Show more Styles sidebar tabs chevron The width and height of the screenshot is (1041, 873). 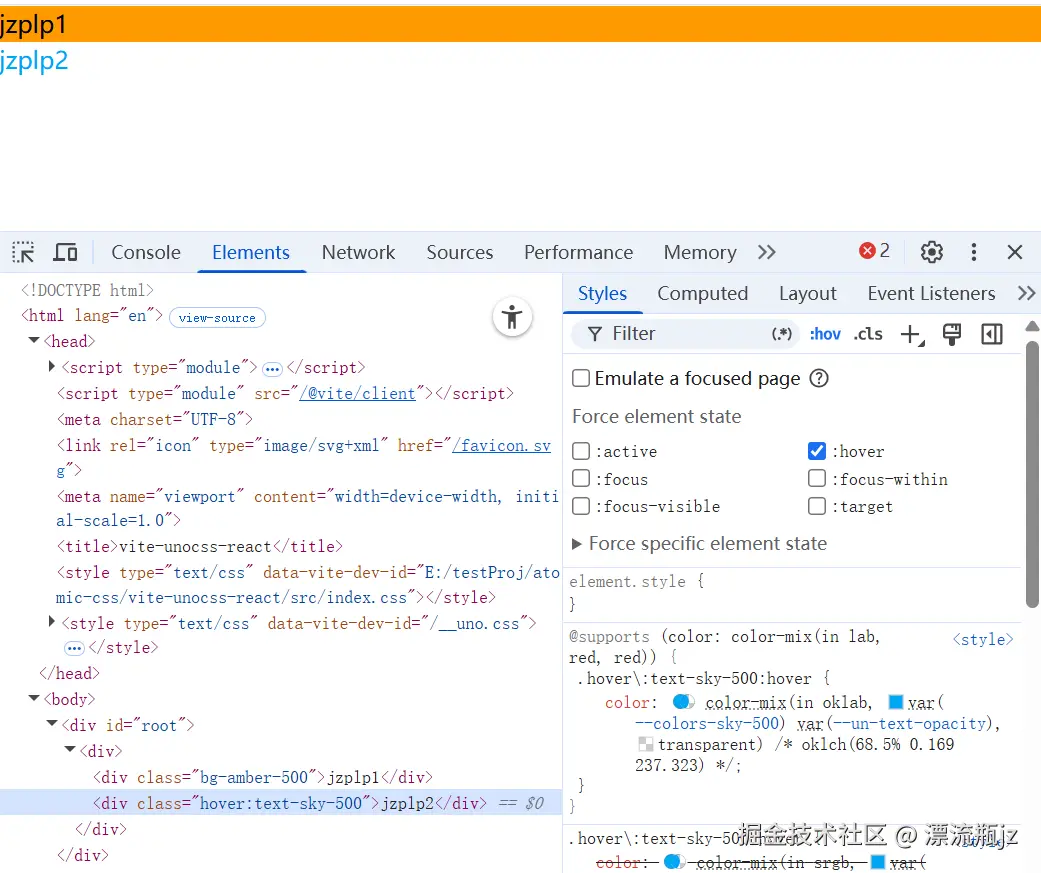point(1026,293)
